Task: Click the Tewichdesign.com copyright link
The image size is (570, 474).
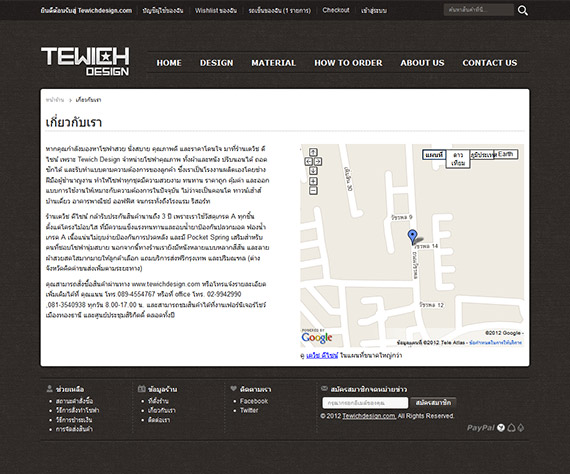Action: [x=369, y=416]
